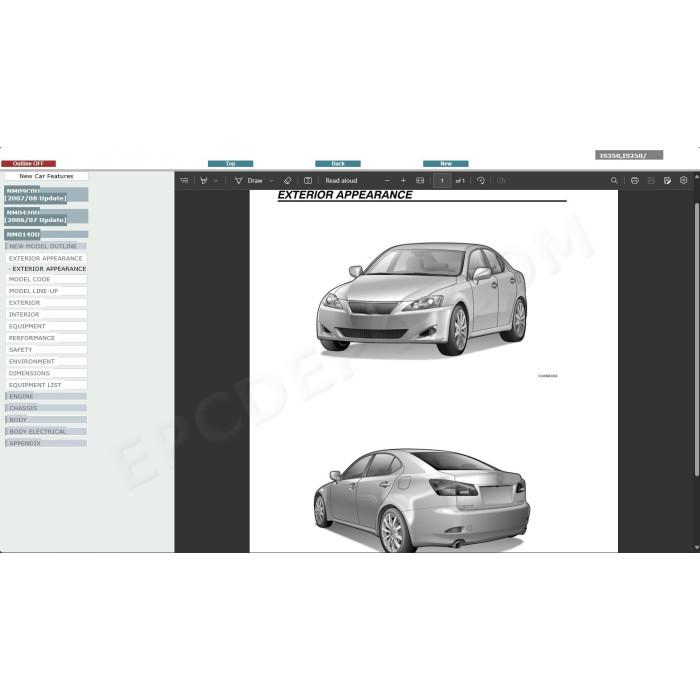Click the New Car Features heading
The height and width of the screenshot is (700, 700).
[x=46, y=176]
